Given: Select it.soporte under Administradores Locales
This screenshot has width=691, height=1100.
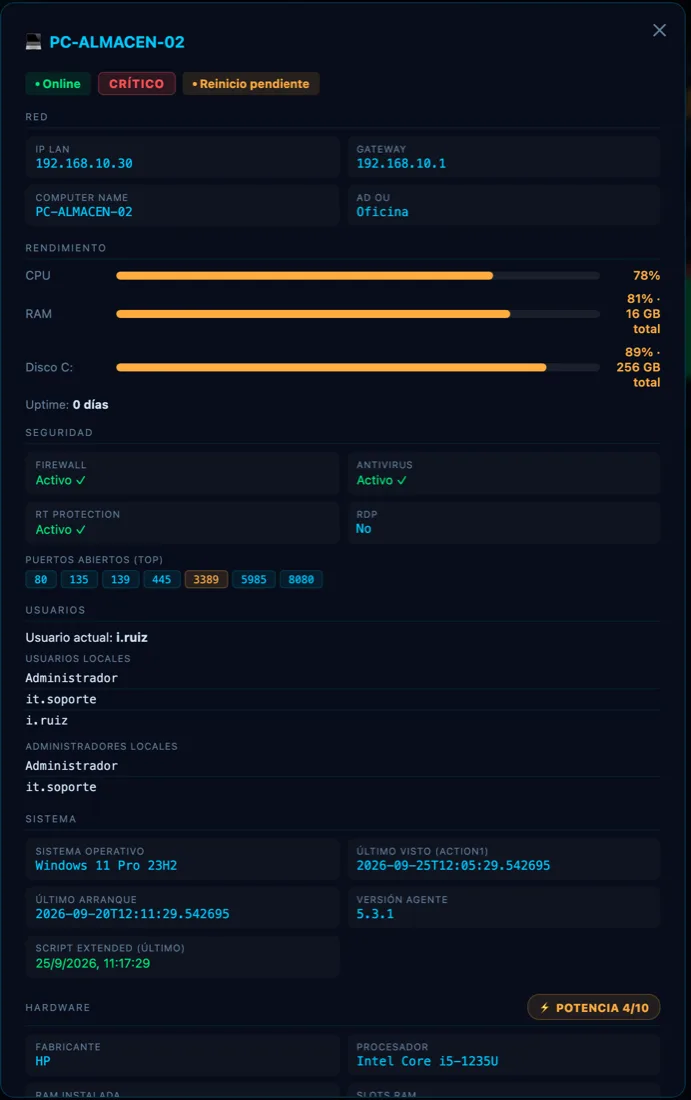Looking at the screenshot, I should coord(61,787).
